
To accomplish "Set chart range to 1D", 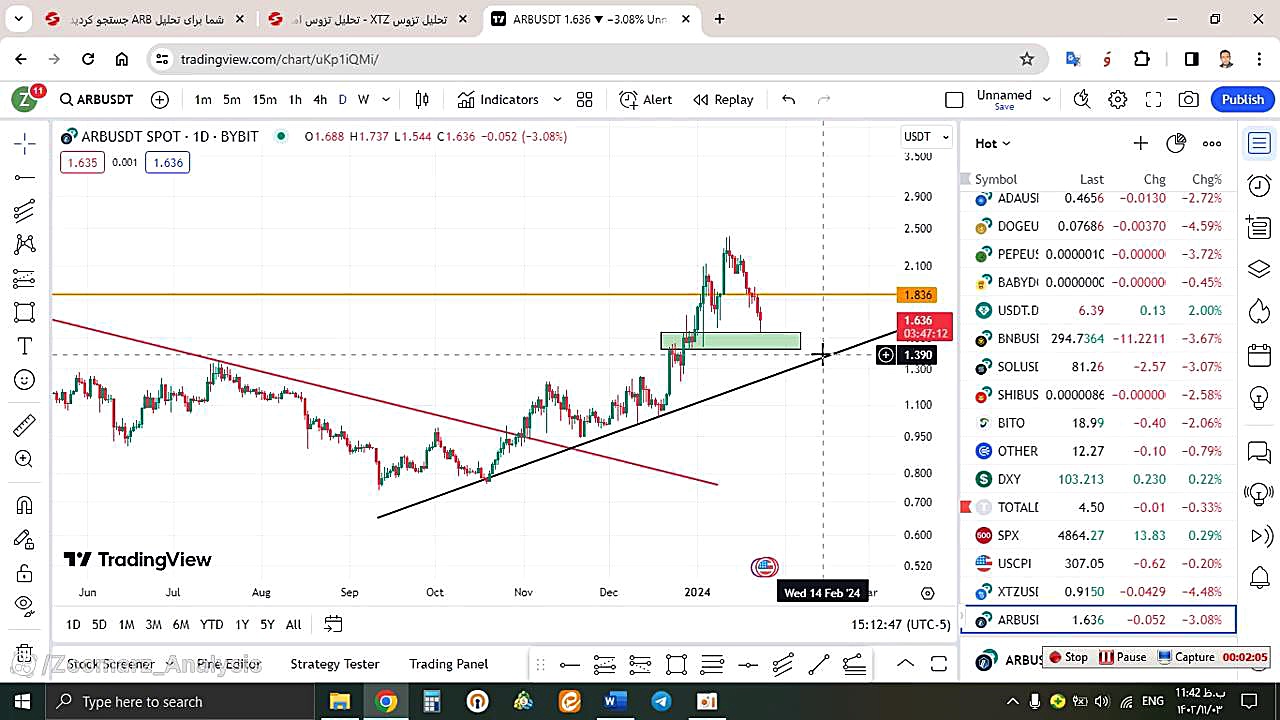I will [x=73, y=624].
